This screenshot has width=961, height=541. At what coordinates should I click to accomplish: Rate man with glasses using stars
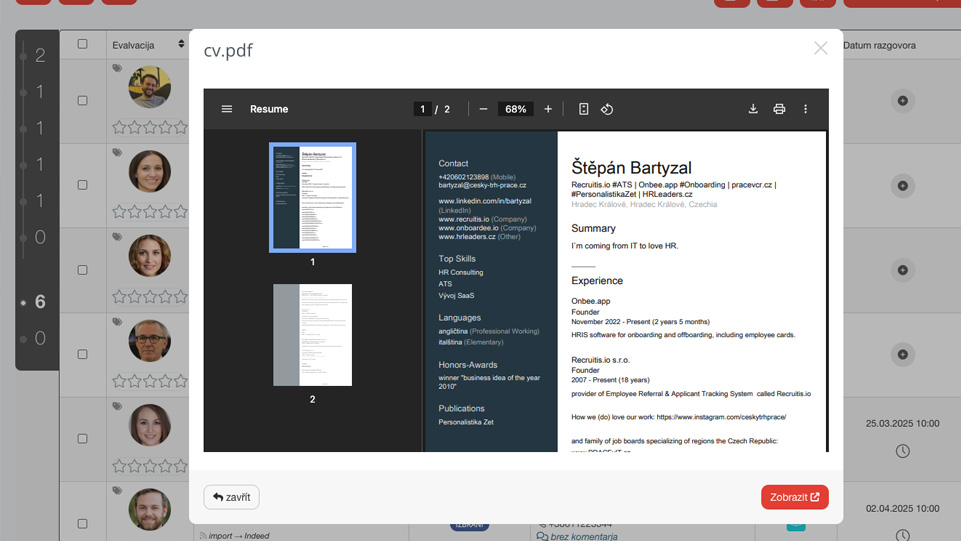(x=150, y=381)
